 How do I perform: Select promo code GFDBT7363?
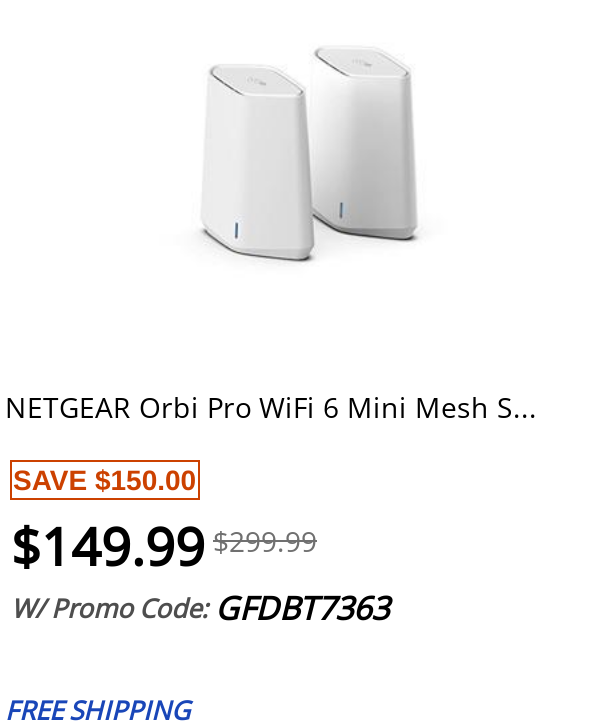(305, 608)
